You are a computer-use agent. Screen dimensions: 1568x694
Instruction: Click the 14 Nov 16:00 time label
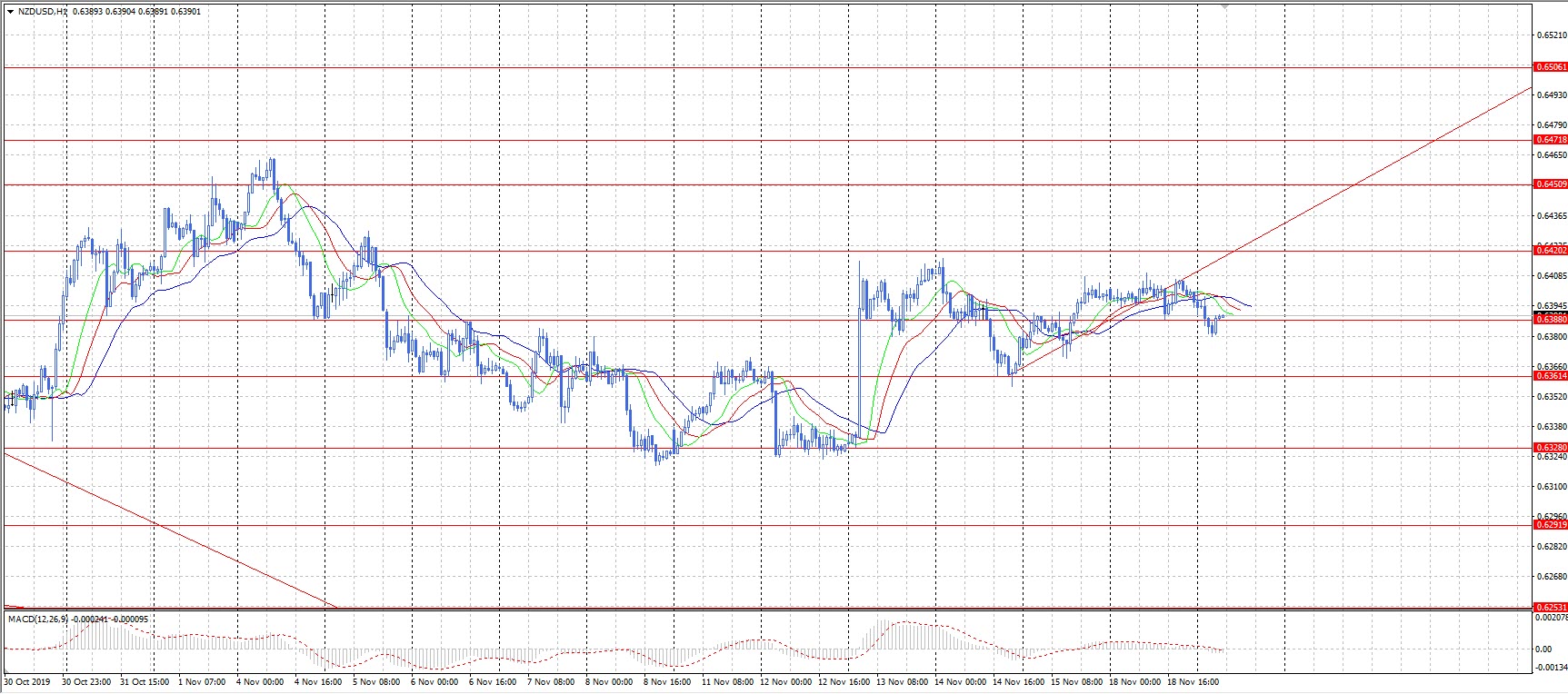click(1018, 681)
